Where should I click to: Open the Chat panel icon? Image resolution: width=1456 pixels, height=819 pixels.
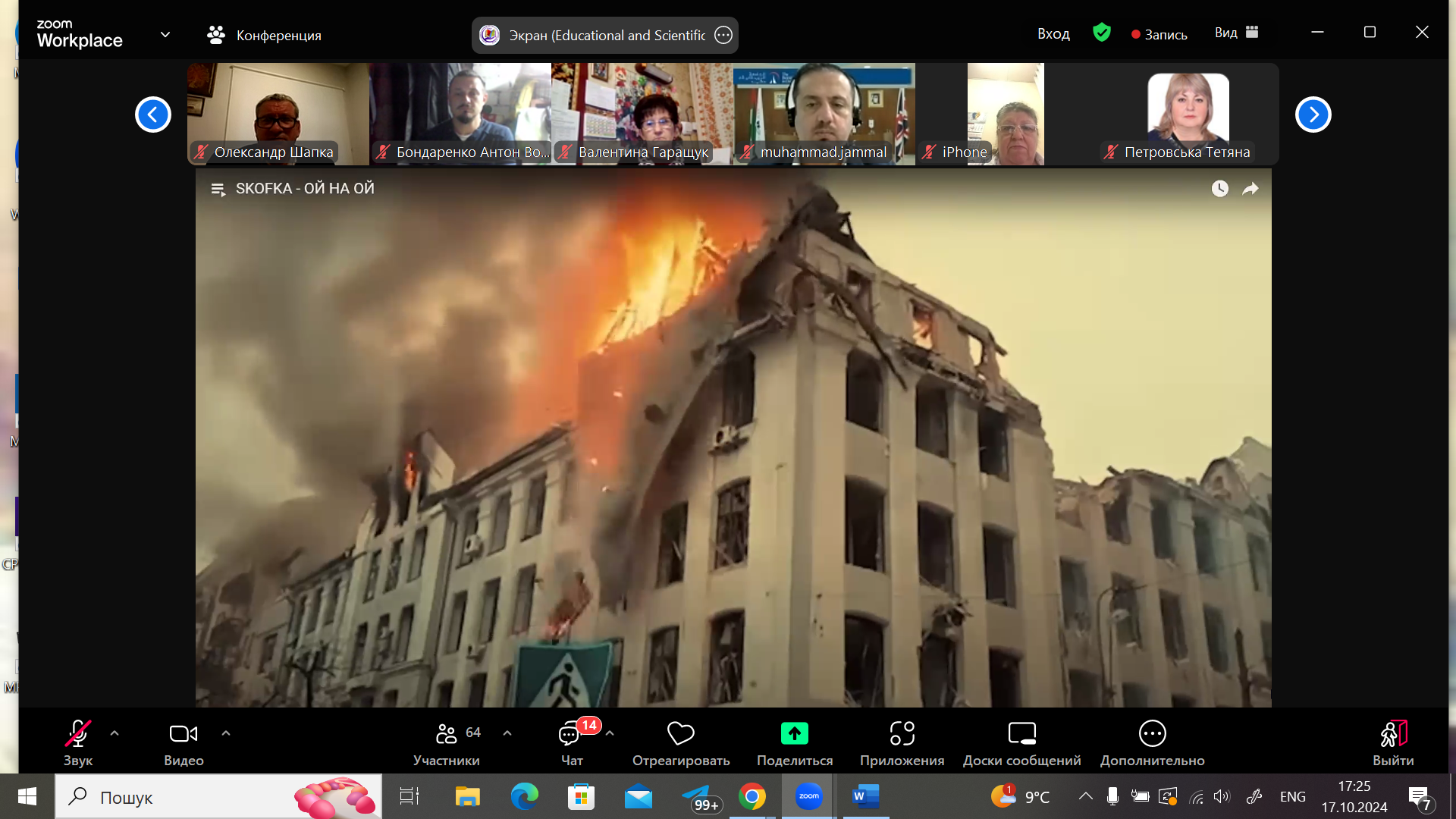pos(570,734)
